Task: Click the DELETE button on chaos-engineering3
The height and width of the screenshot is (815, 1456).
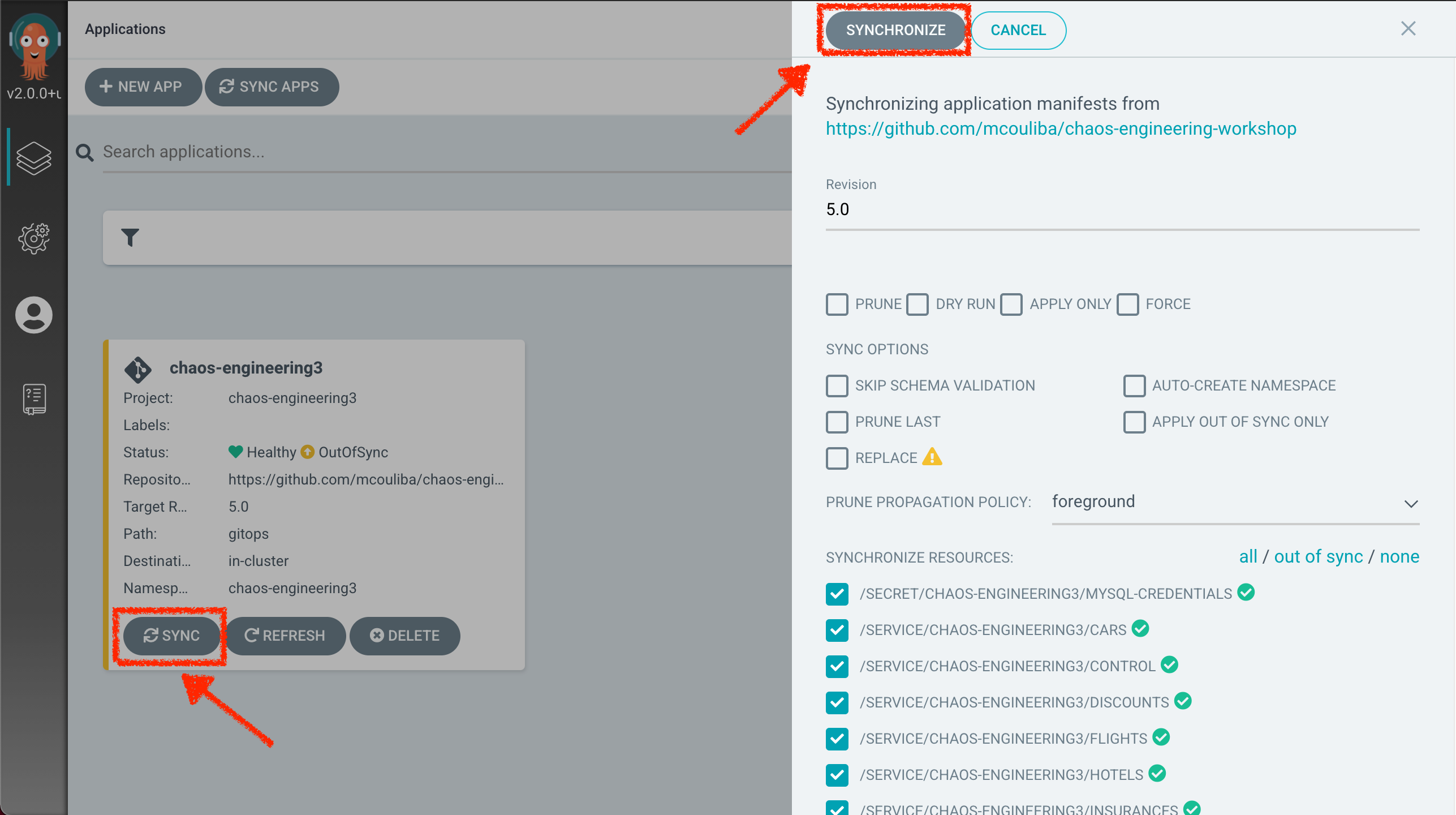Action: 405,635
